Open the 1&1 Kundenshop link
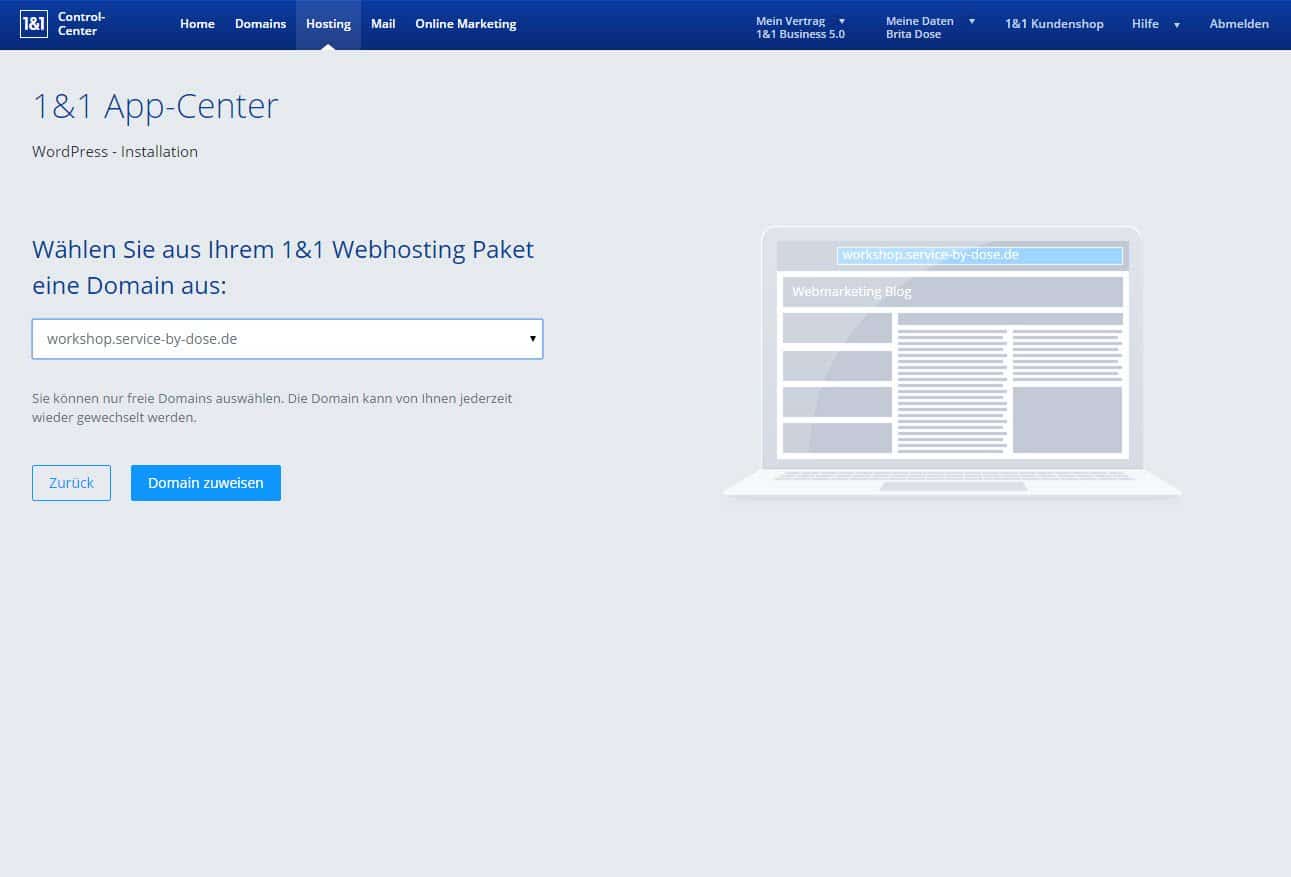1291x877 pixels. pos(1054,24)
